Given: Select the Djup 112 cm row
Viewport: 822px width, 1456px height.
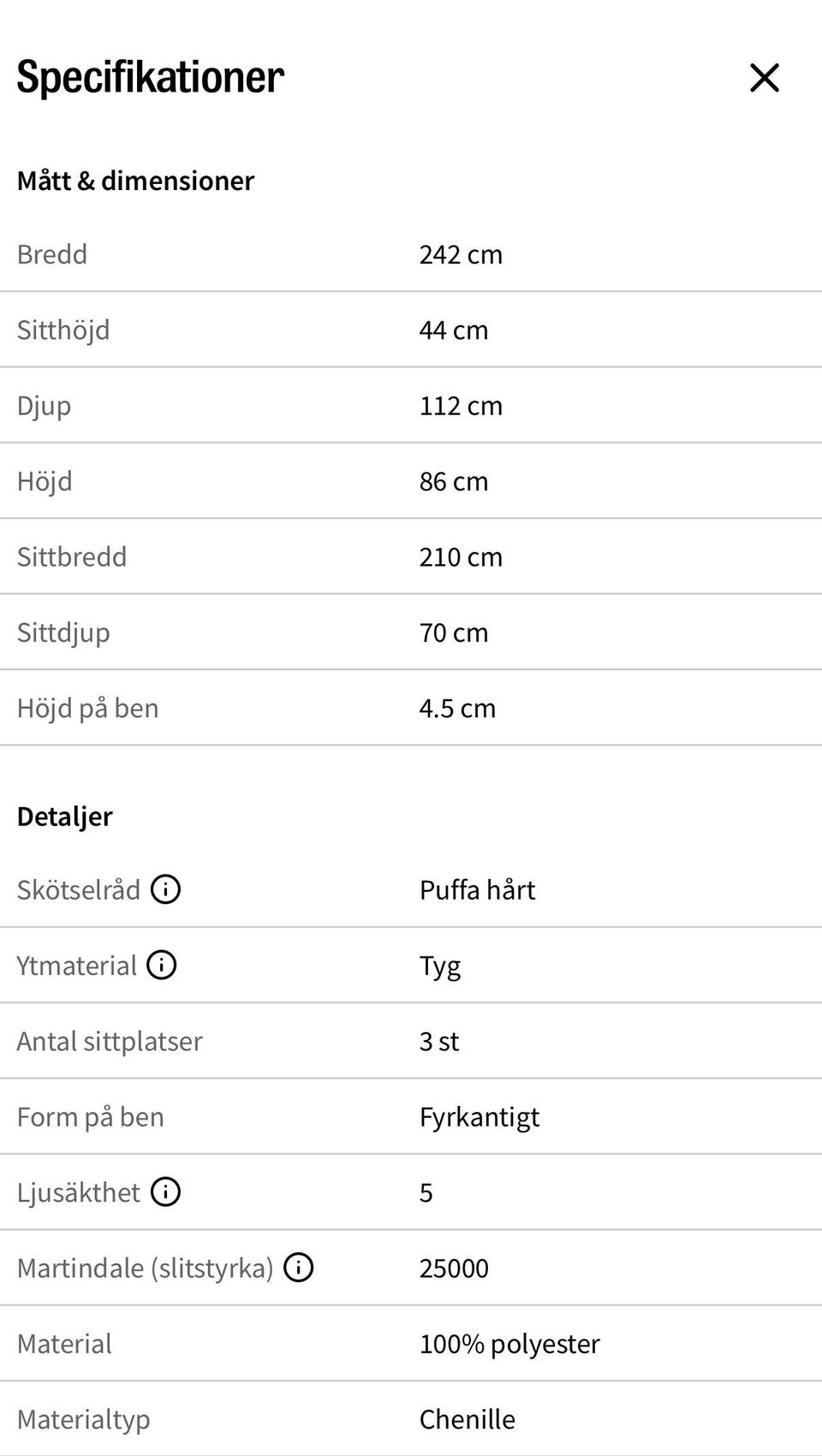Looking at the screenshot, I should [411, 406].
